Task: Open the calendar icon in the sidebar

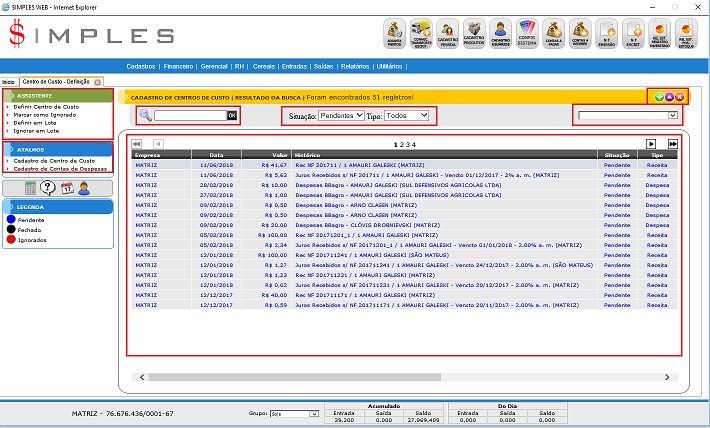Action: [x=66, y=188]
